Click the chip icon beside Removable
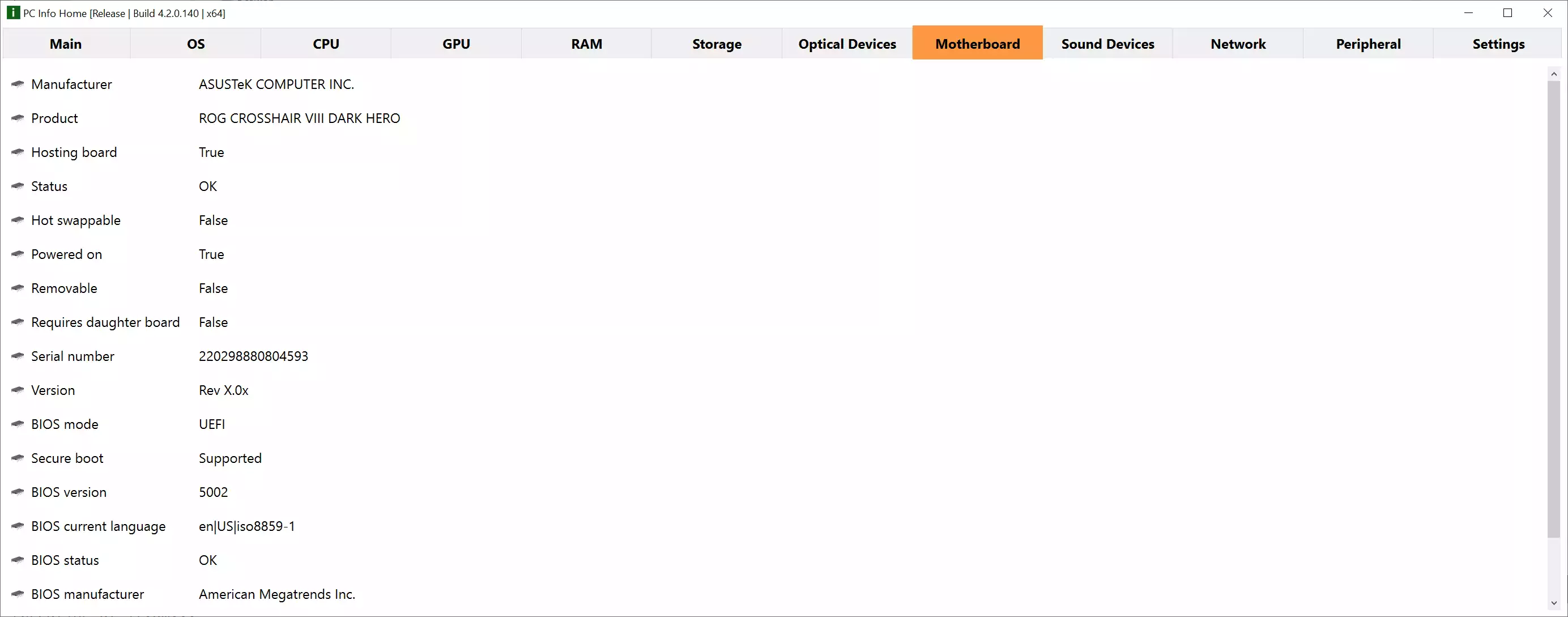The height and width of the screenshot is (617, 1568). pyautogui.click(x=18, y=288)
